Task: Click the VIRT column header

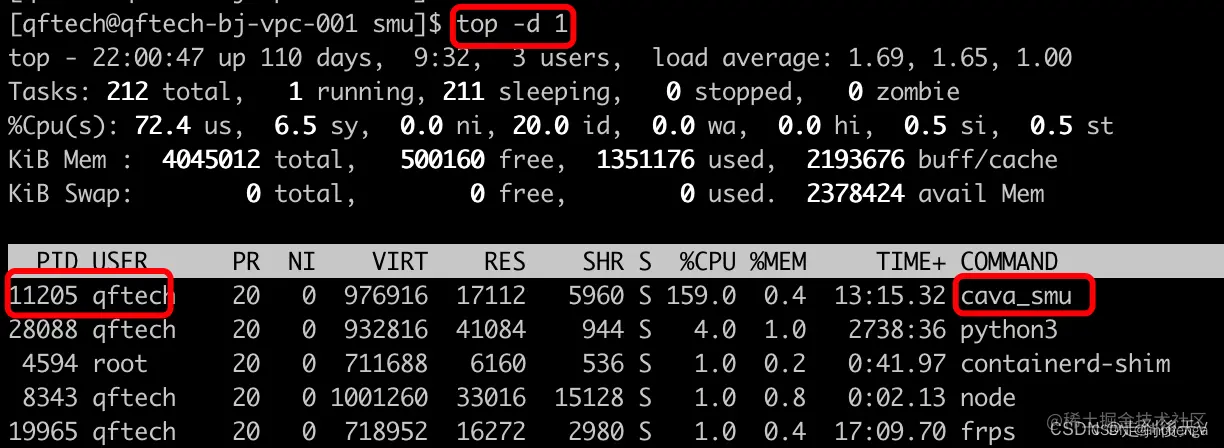Action: click(x=399, y=262)
